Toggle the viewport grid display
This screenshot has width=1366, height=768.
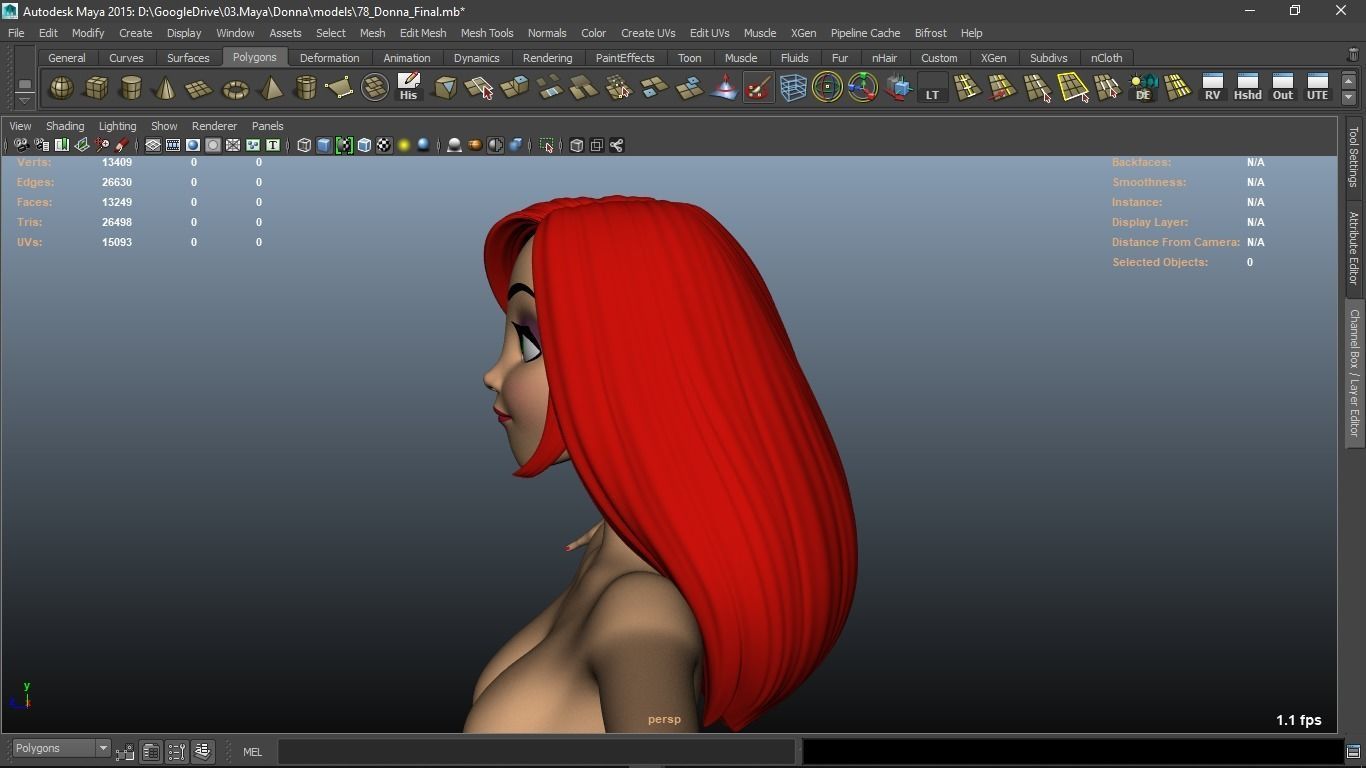click(153, 145)
